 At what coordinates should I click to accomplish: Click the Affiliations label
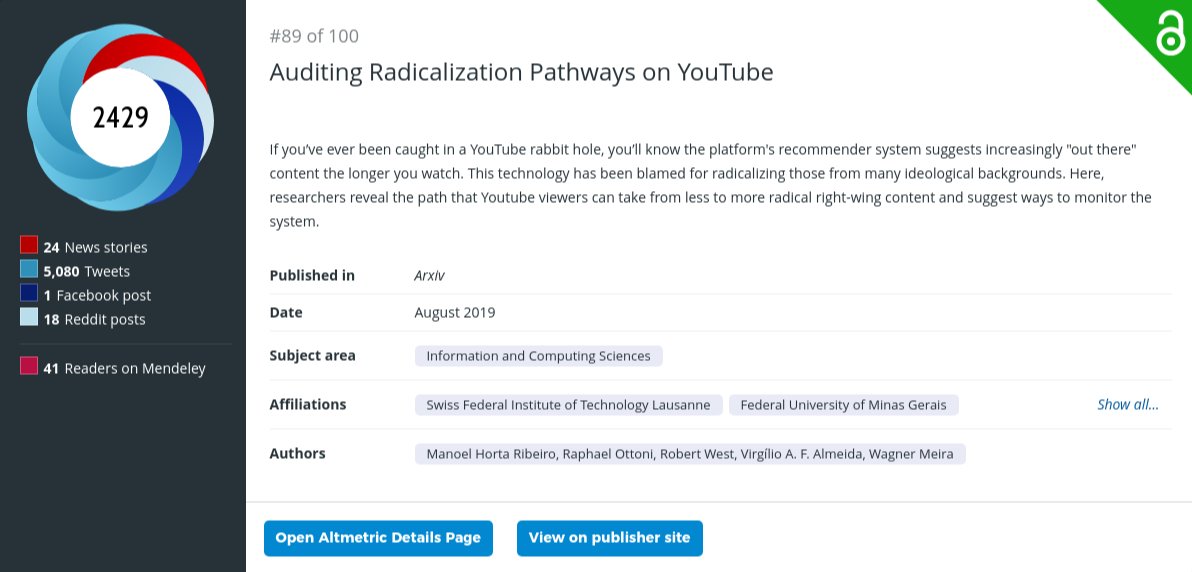click(x=308, y=405)
